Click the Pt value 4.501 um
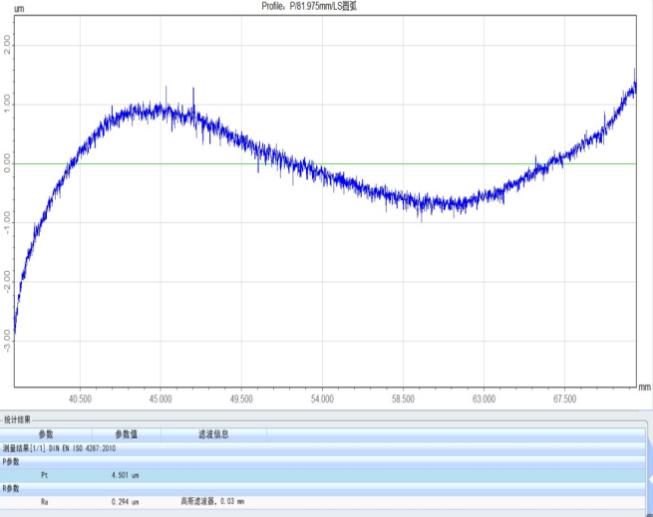The height and width of the screenshot is (517, 653). tap(125, 475)
